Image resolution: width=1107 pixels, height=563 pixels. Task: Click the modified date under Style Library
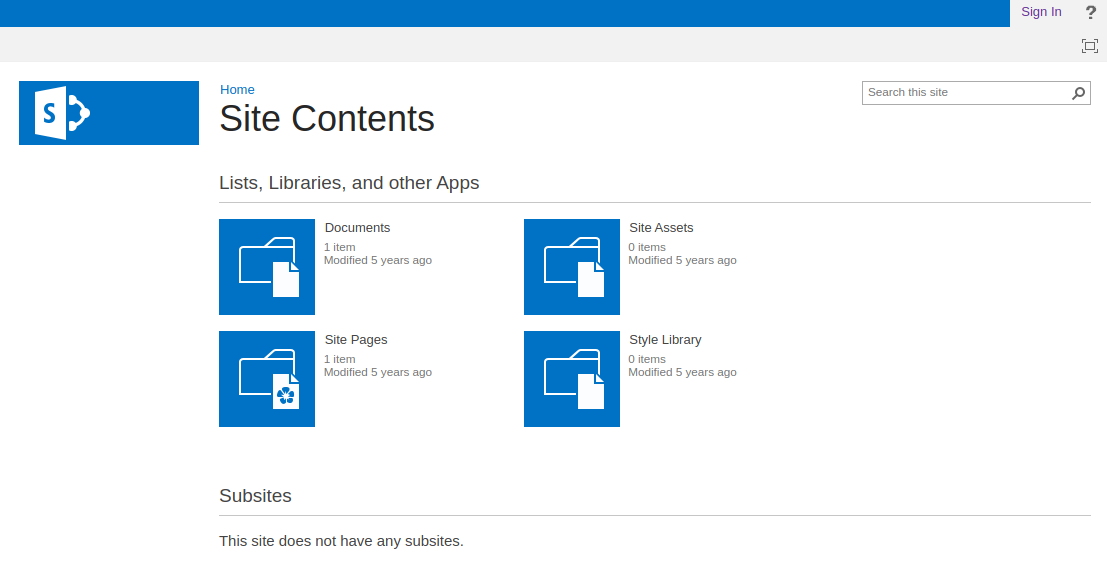tap(682, 372)
